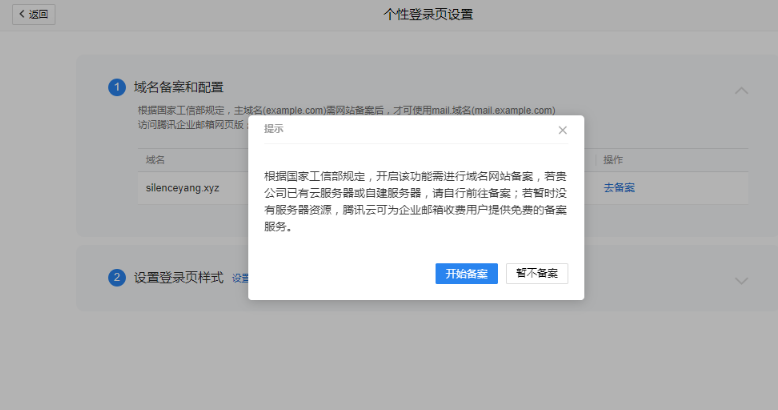Click the 域名 column header
Image resolution: width=778 pixels, height=410 pixels.
(155, 160)
